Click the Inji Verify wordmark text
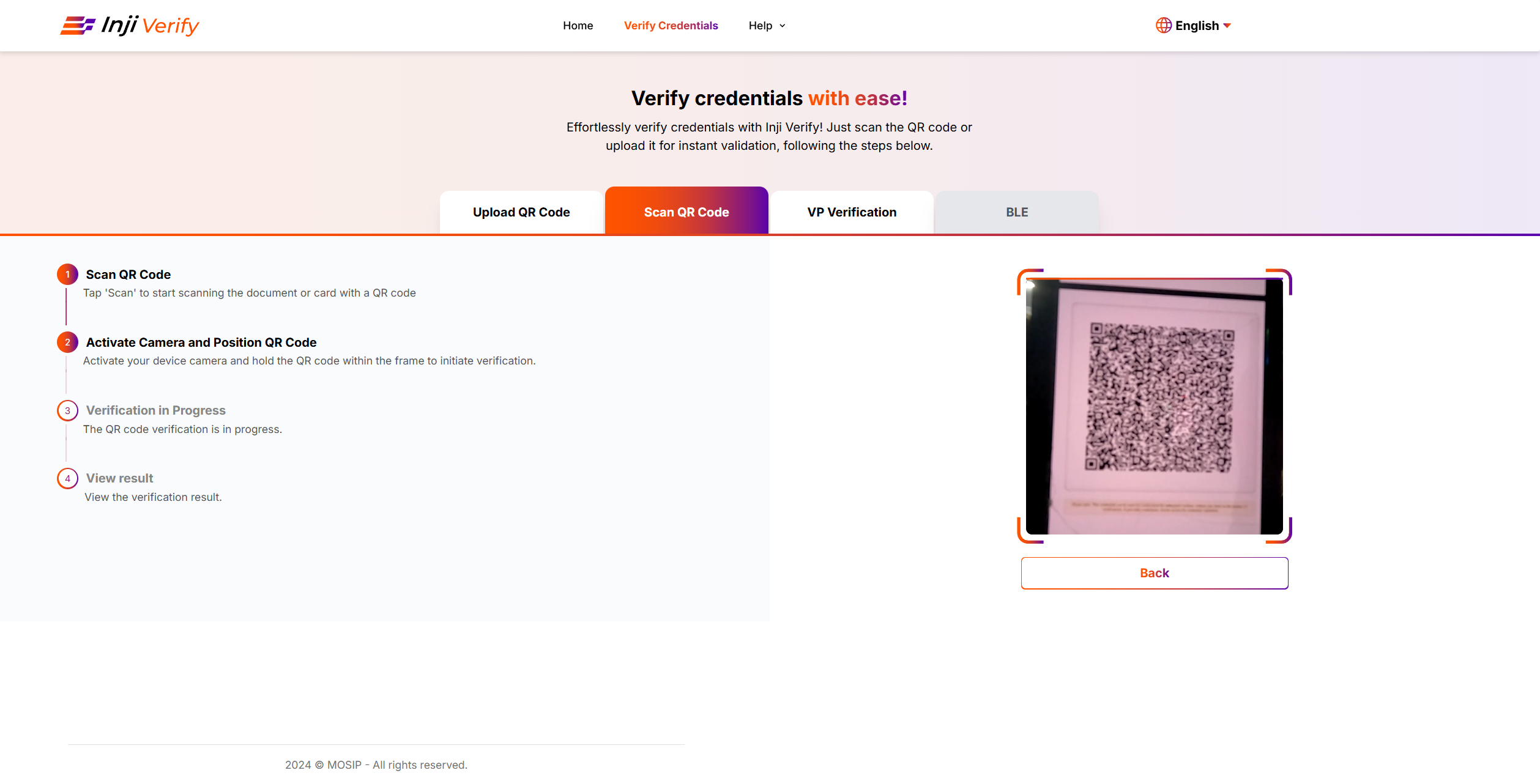This screenshot has width=1540, height=784. (x=150, y=26)
